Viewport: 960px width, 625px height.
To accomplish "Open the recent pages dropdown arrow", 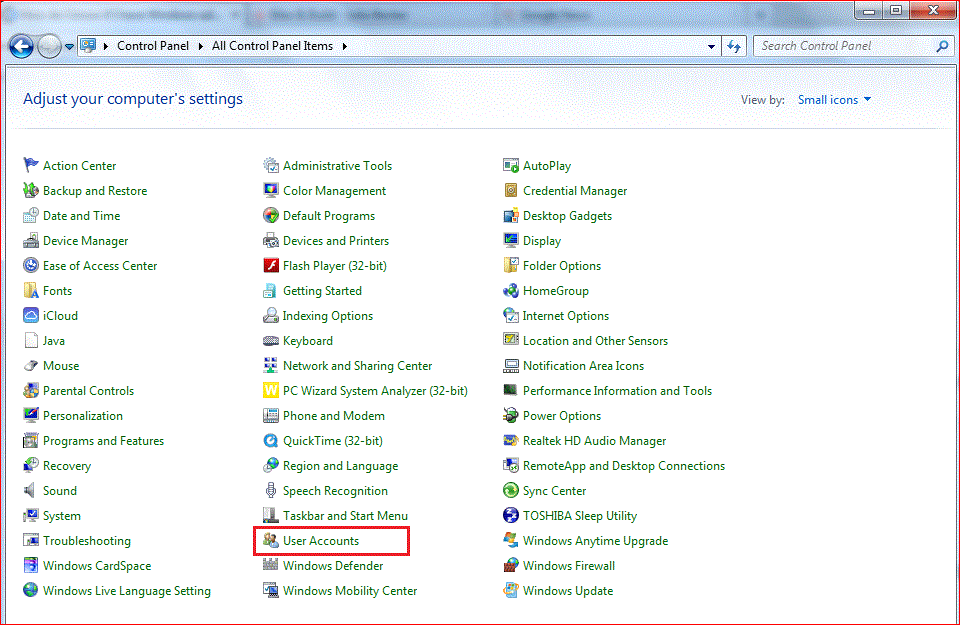I will point(69,47).
